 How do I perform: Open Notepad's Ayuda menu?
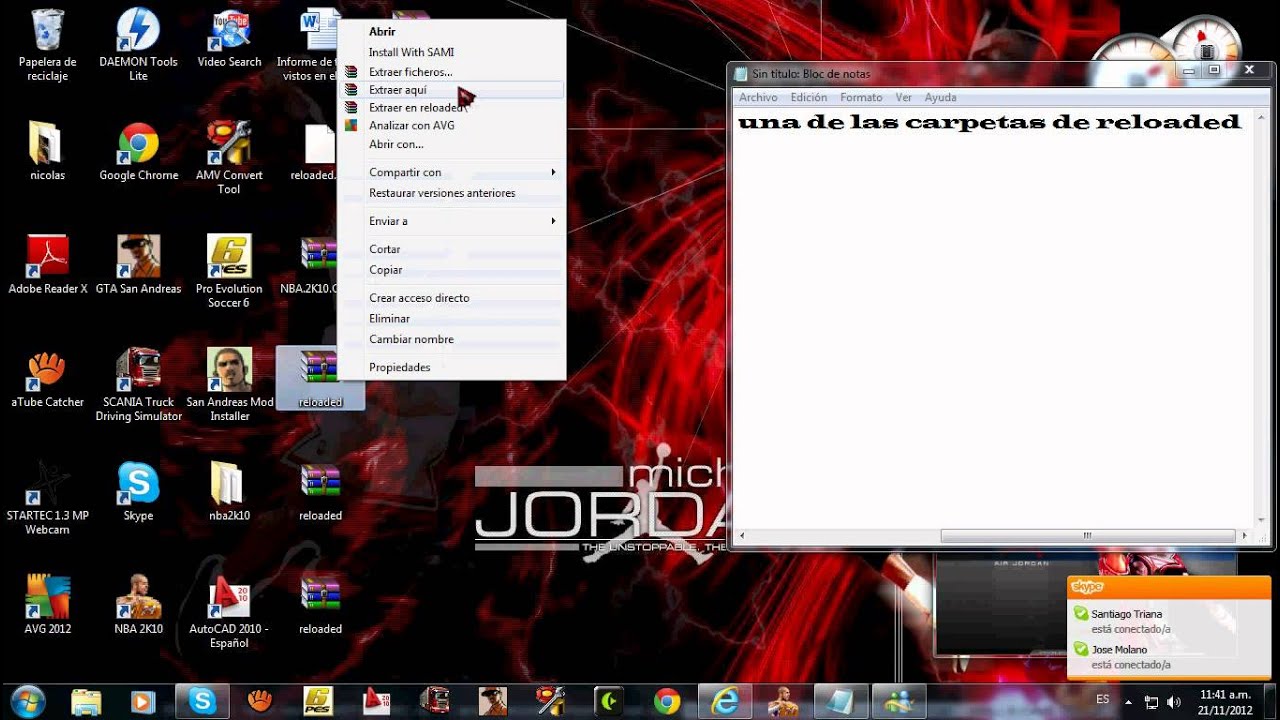[x=940, y=97]
